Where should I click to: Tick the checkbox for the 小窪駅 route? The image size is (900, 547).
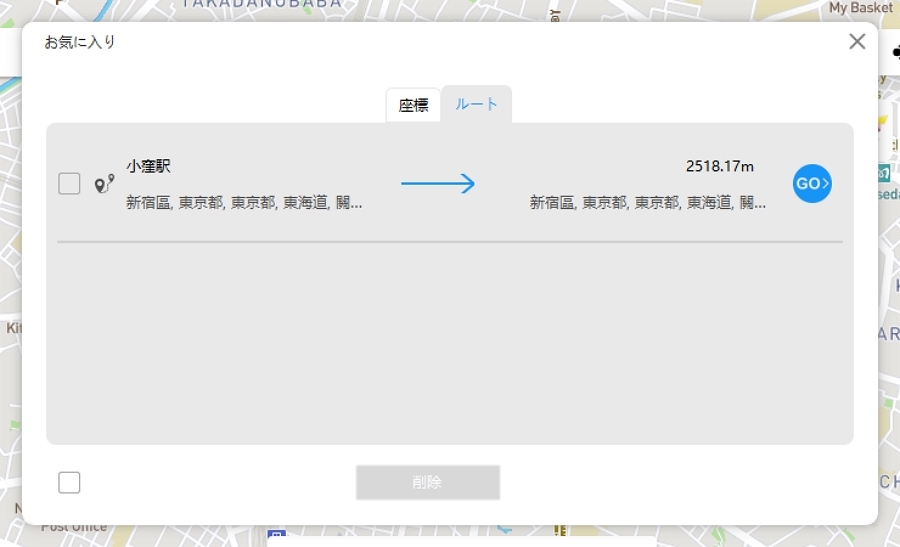tap(69, 184)
